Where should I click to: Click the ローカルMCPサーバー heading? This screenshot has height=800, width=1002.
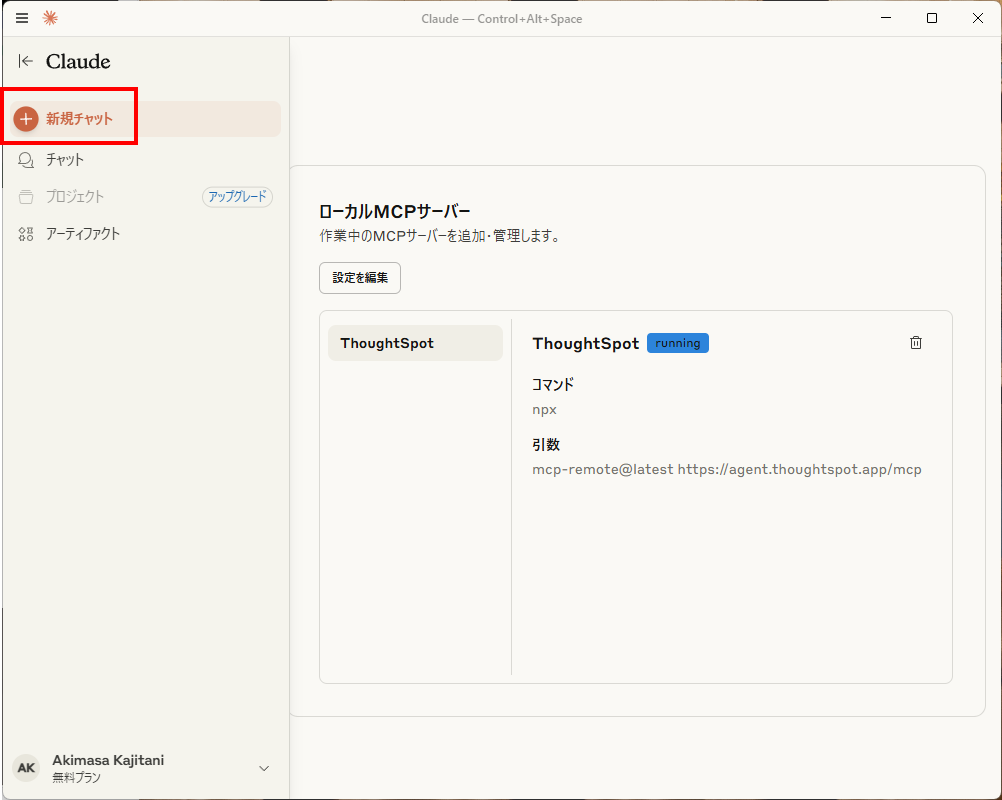[x=394, y=212]
